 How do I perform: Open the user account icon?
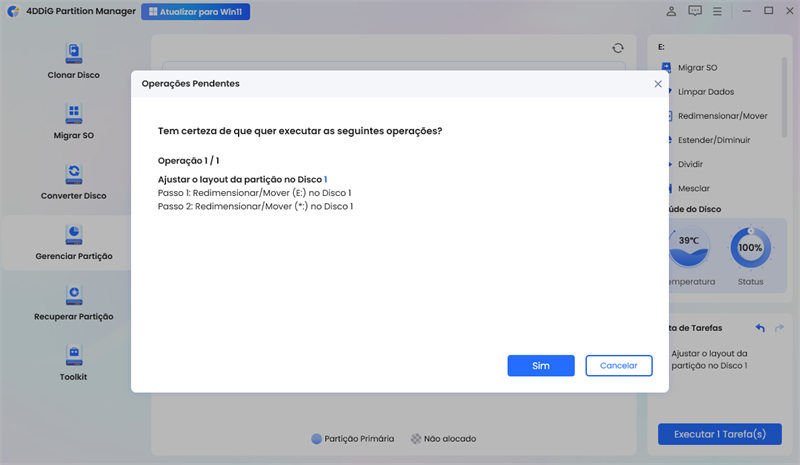669,12
